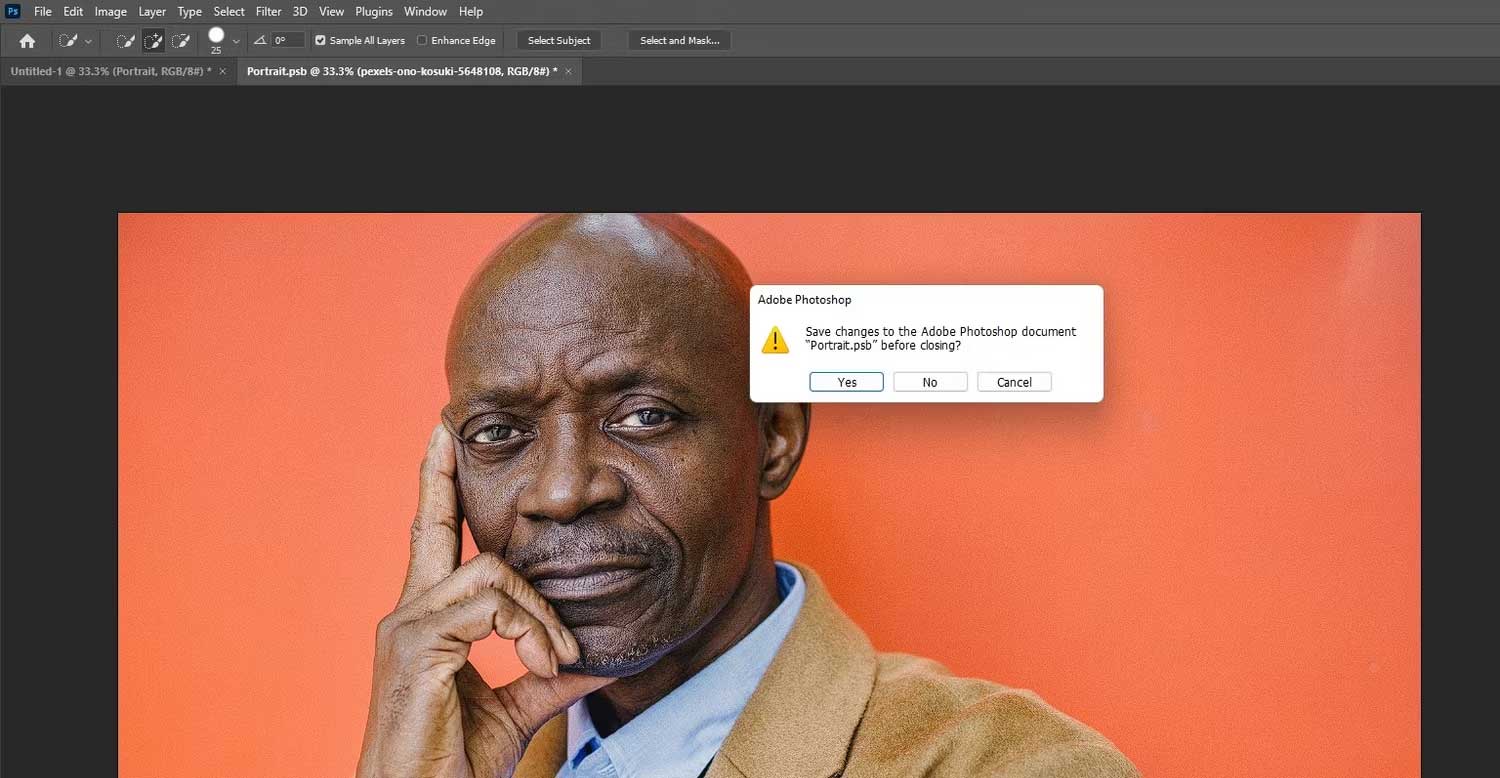This screenshot has height=778, width=1500.
Task: Select the Subtract from Selection brush mode
Action: 181,40
